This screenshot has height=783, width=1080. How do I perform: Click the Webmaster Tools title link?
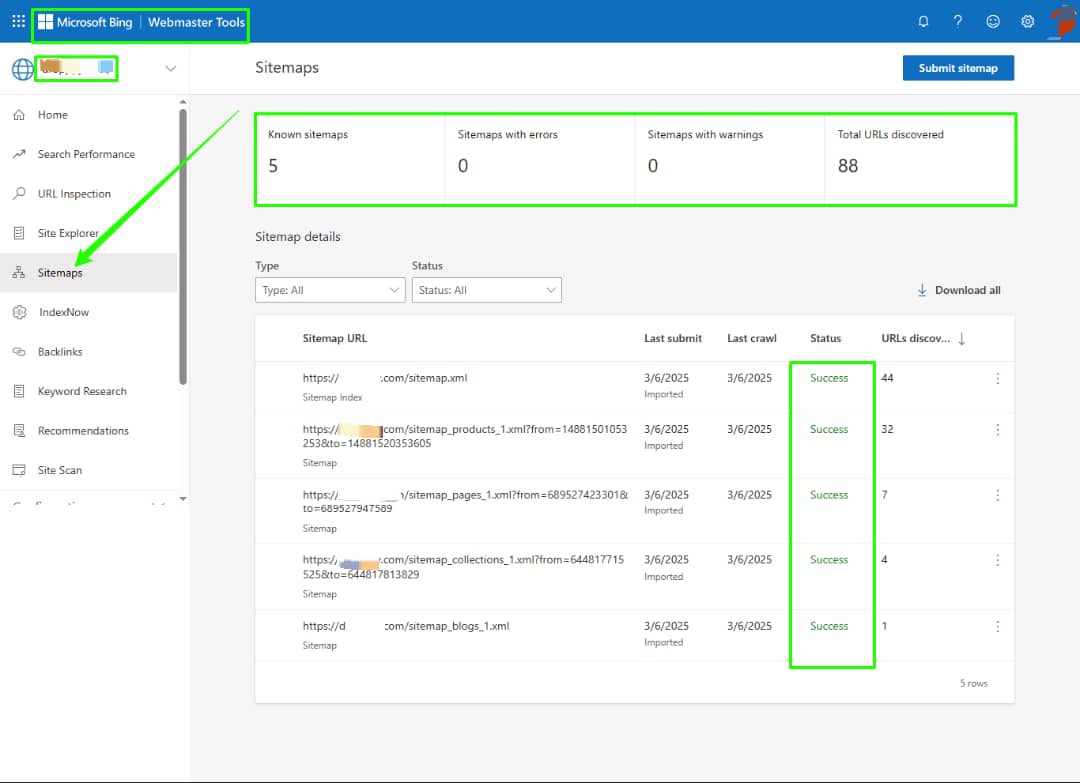[x=196, y=22]
